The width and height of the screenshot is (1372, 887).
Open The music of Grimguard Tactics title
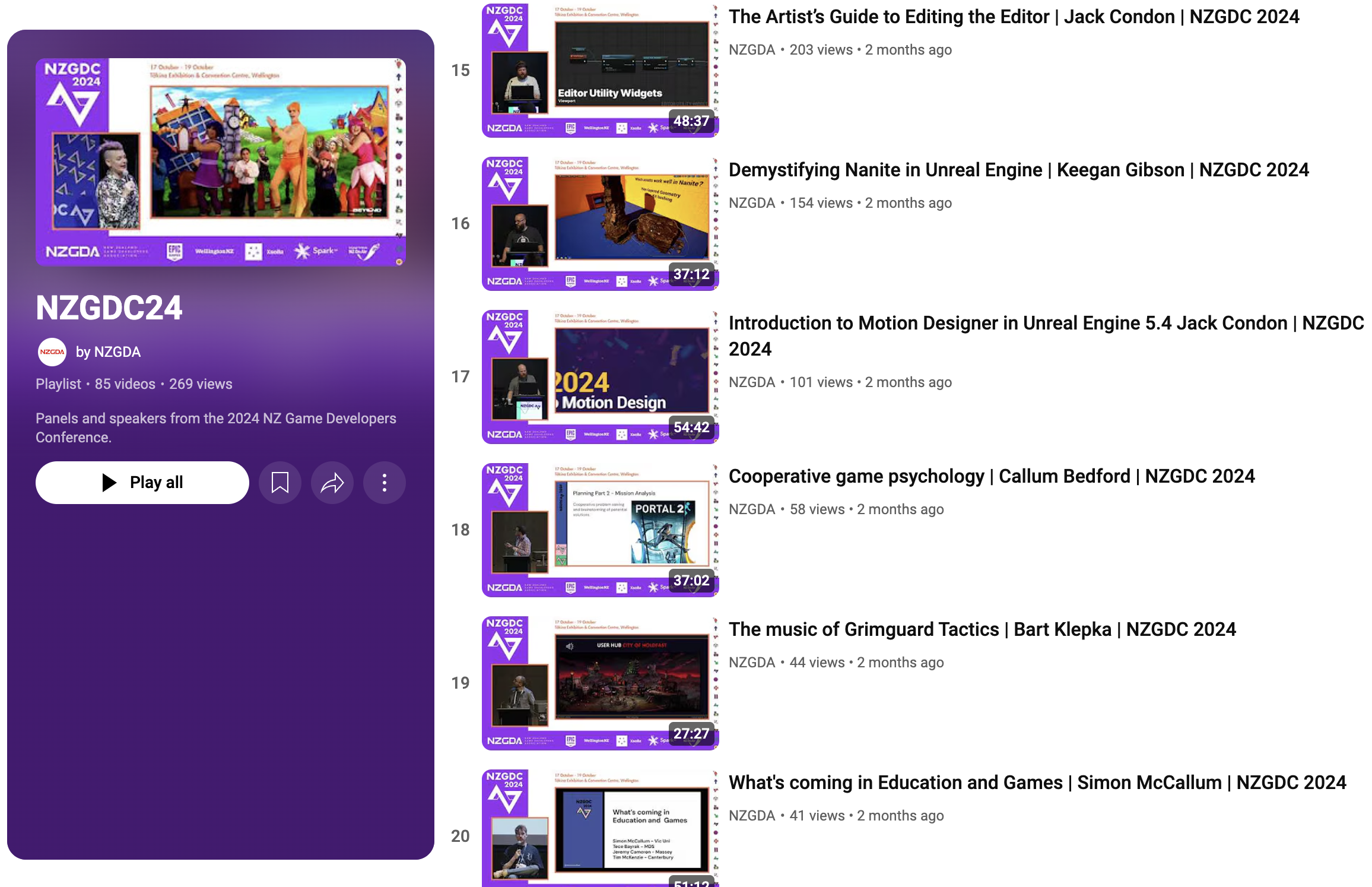tap(982, 629)
